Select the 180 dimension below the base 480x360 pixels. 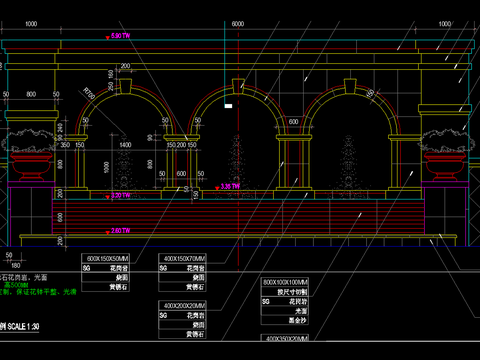16,265
